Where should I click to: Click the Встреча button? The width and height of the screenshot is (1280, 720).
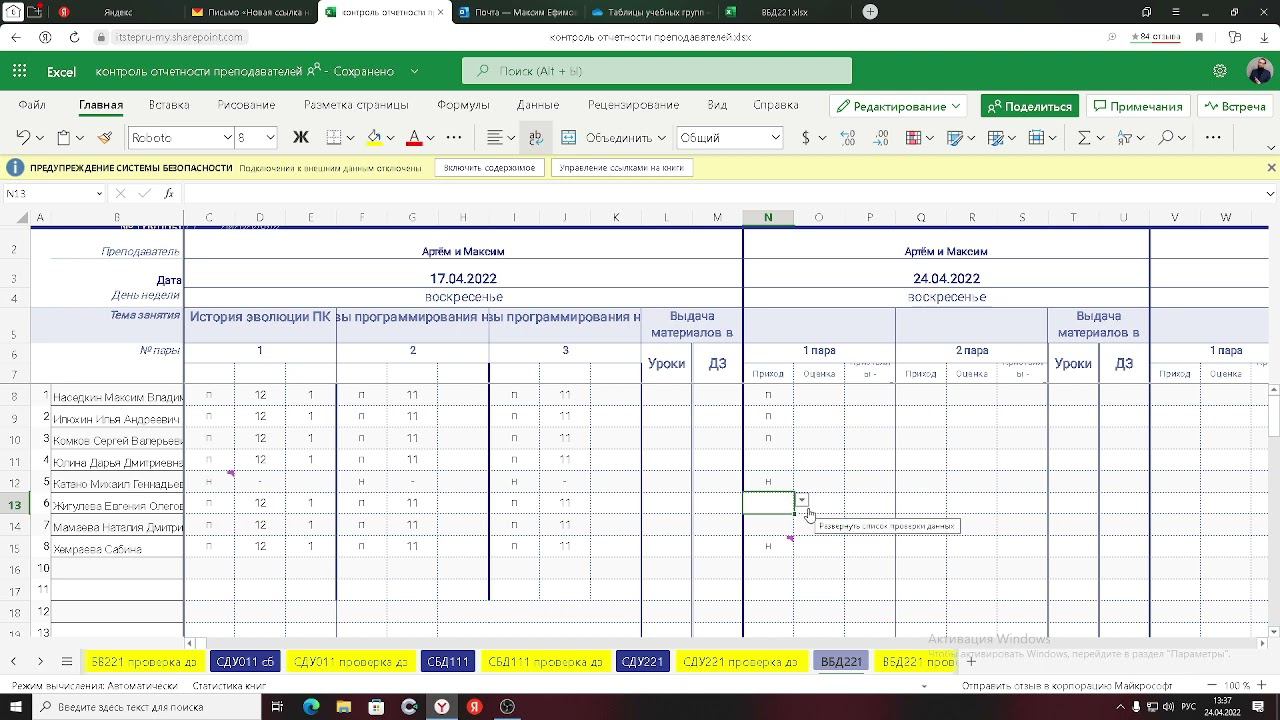point(1235,106)
